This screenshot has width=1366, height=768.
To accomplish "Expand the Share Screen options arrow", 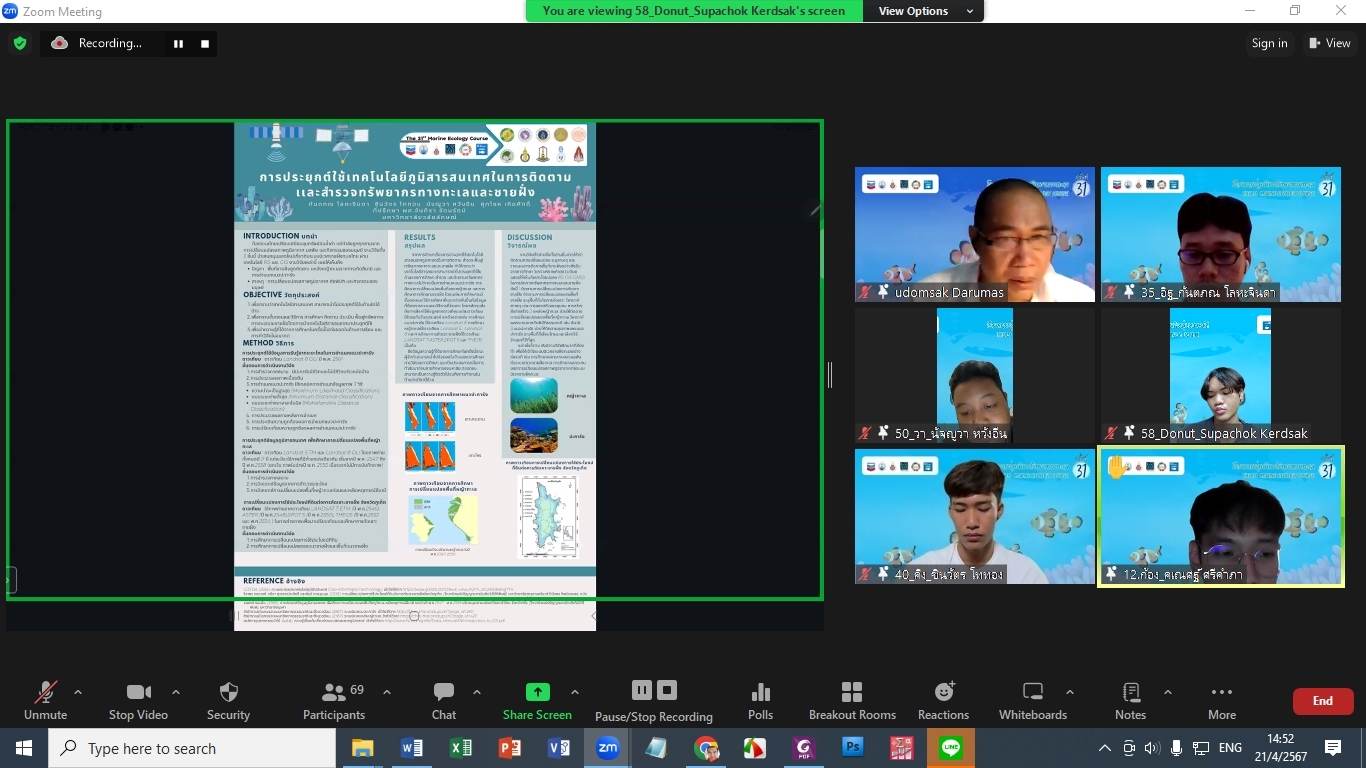I will click(x=574, y=692).
